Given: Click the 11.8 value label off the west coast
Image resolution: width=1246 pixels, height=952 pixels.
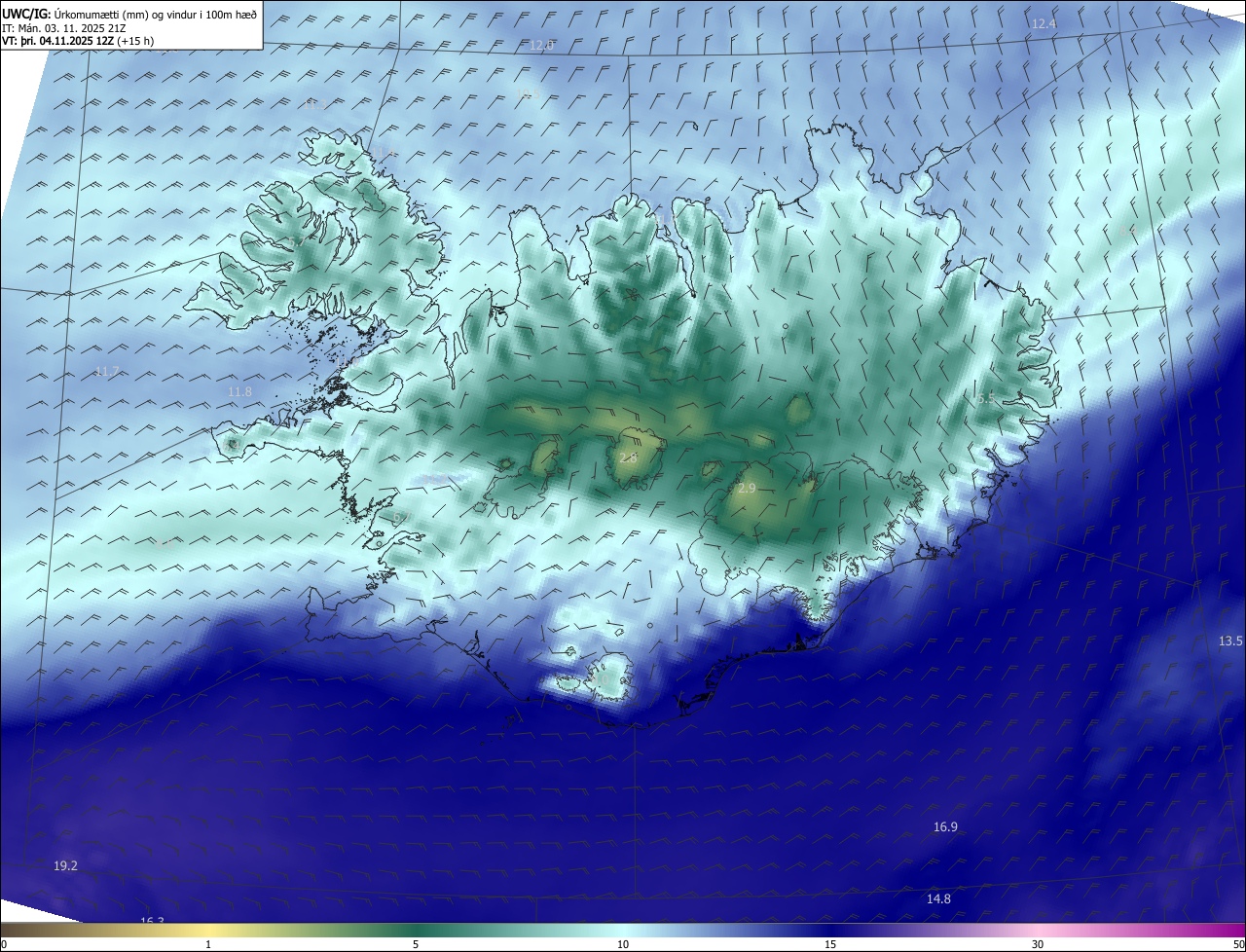Looking at the screenshot, I should coord(239,392).
